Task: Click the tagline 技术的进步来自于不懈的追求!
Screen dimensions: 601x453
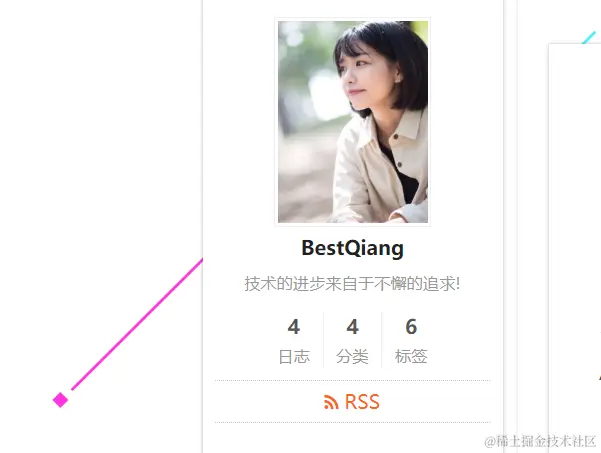Action: tap(352, 284)
